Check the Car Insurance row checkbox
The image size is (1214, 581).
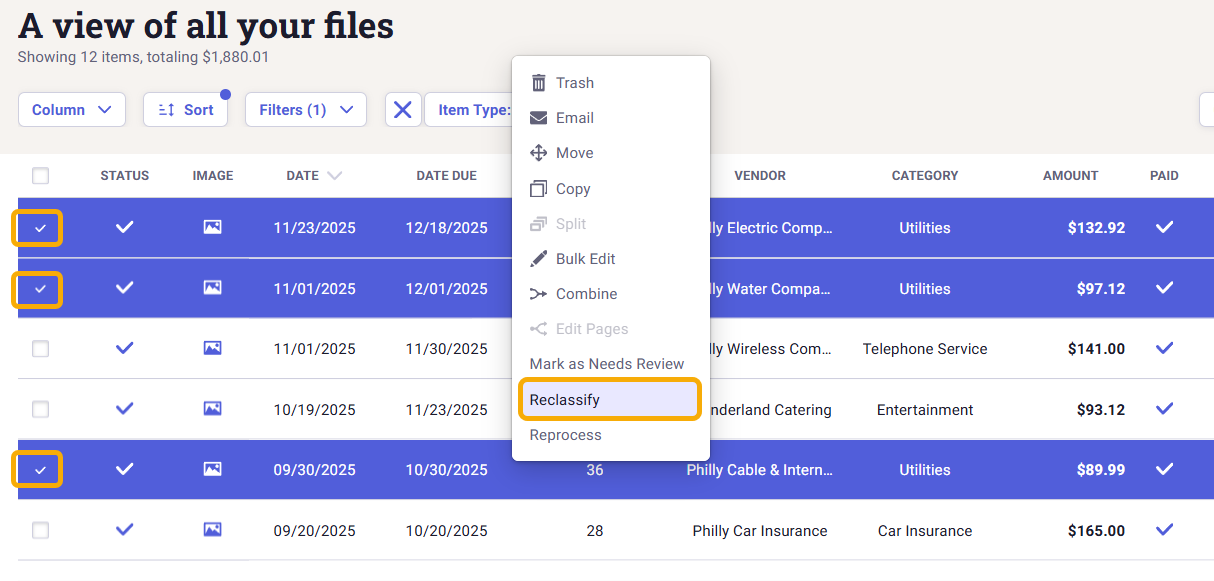coord(40,530)
